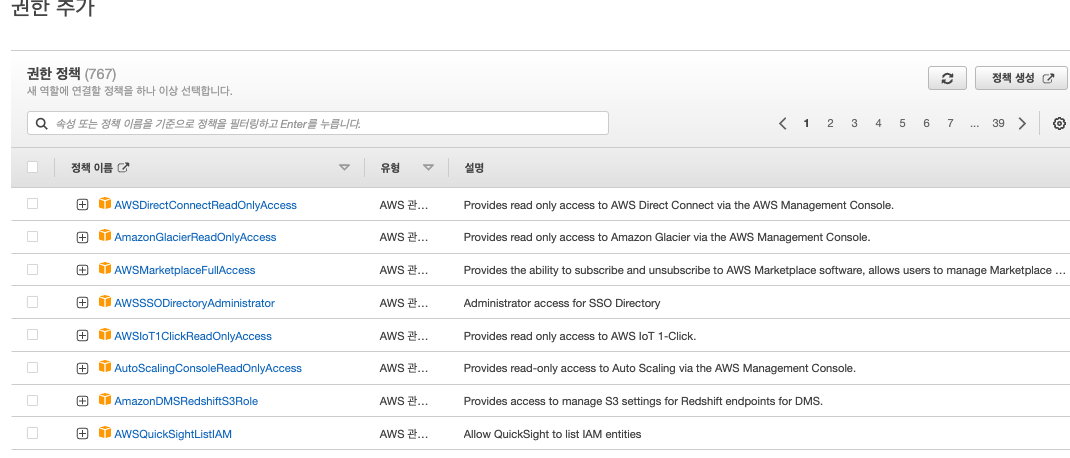1070x458 pixels.
Task: Click the orange cube icon of AutoScalingConsoleReadOnlyAccess
Action: [104, 367]
